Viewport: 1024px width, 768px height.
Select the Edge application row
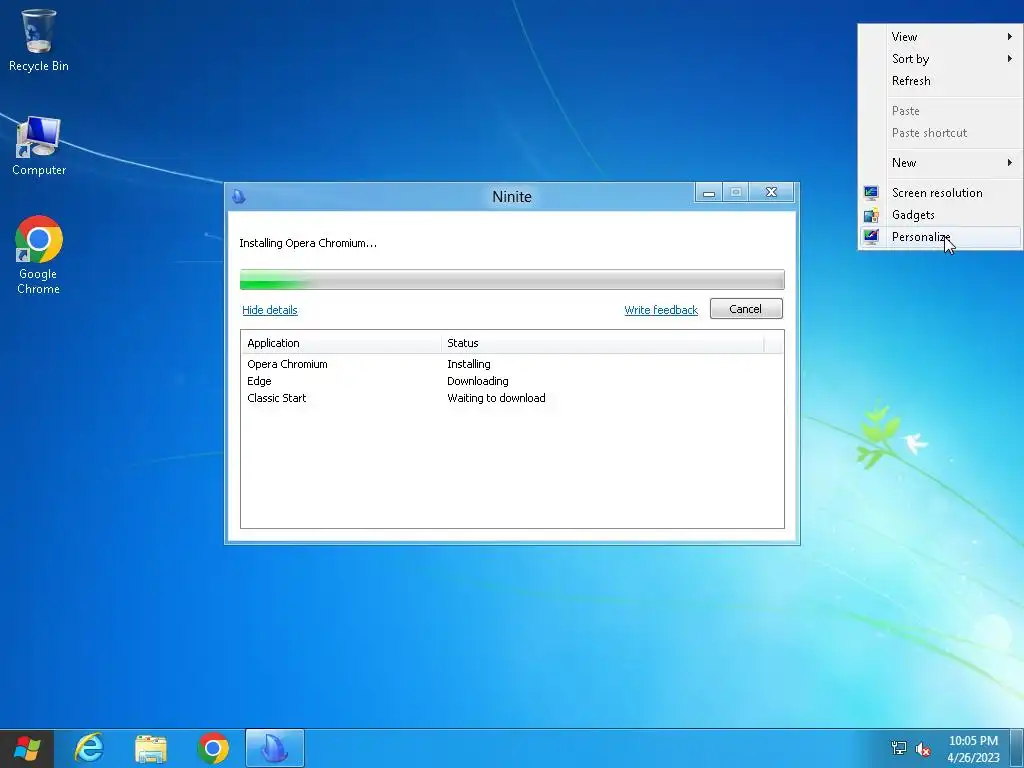(x=512, y=381)
